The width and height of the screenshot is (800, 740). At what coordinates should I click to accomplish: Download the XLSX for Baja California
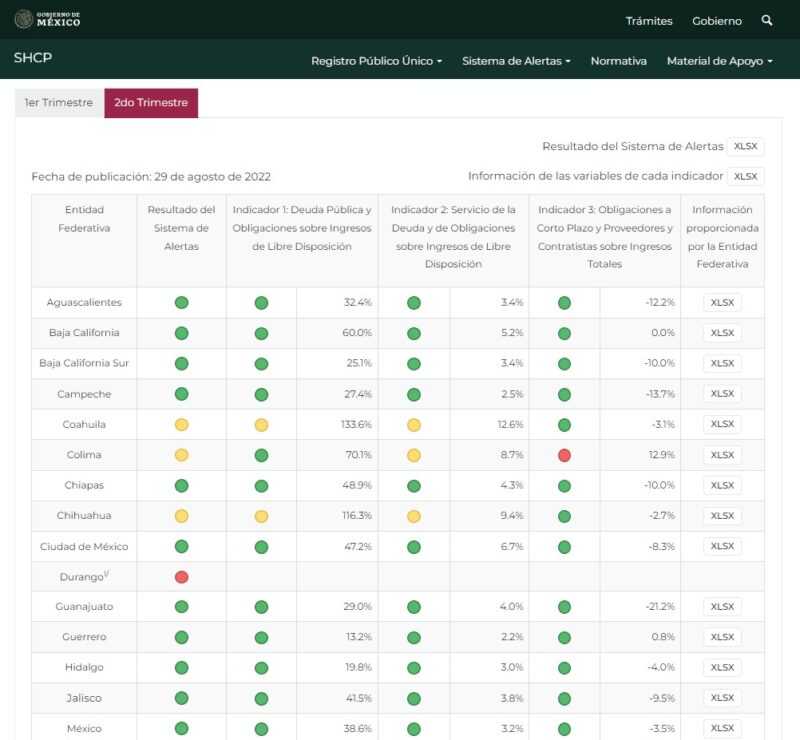(x=722, y=333)
